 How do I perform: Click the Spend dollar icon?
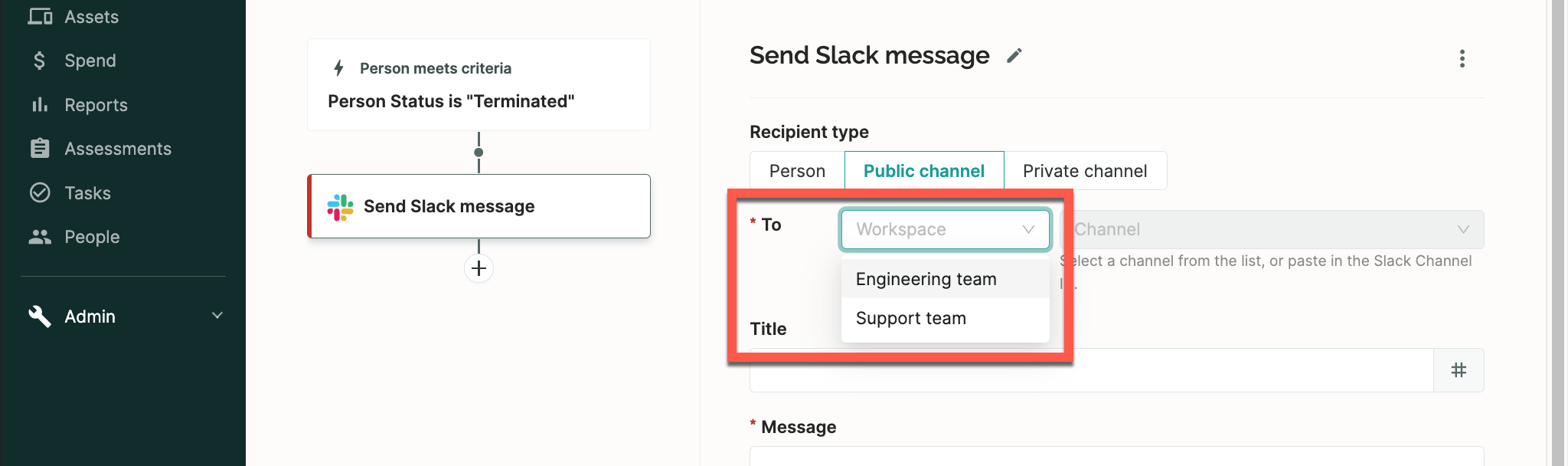coord(40,61)
